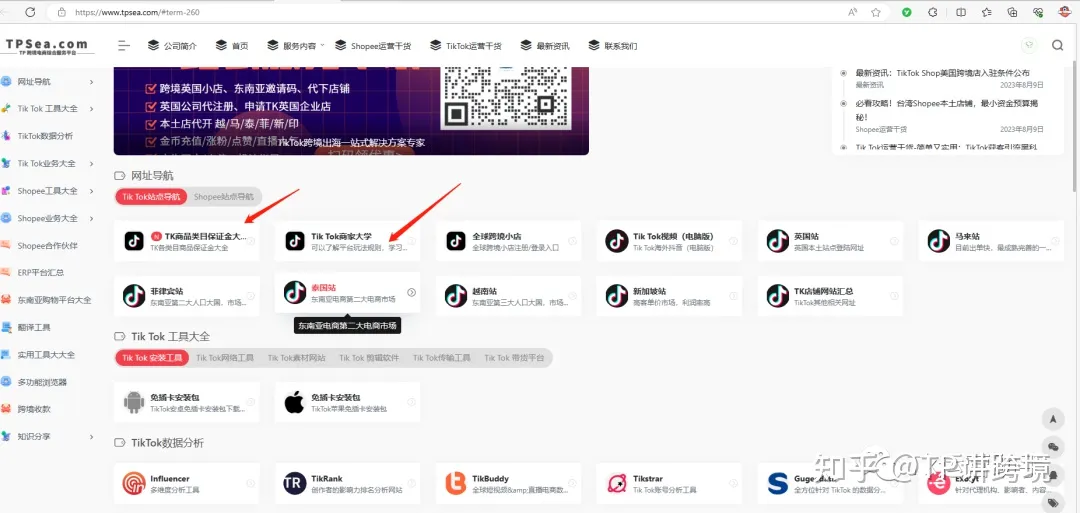Add page to favorites with star icon
The height and width of the screenshot is (513, 1080).
(x=875, y=12)
